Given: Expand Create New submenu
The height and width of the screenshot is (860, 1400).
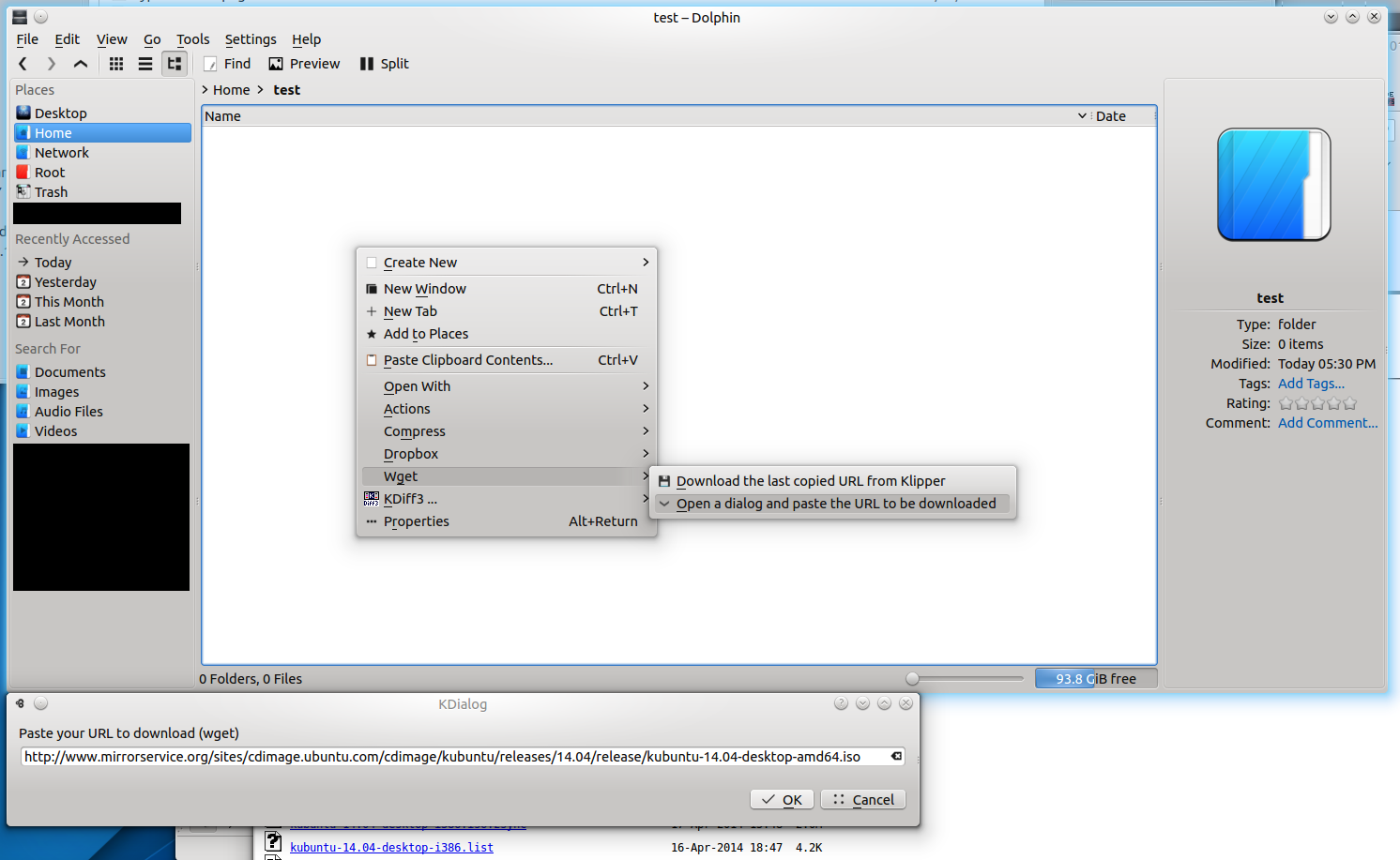Looking at the screenshot, I should click(507, 263).
